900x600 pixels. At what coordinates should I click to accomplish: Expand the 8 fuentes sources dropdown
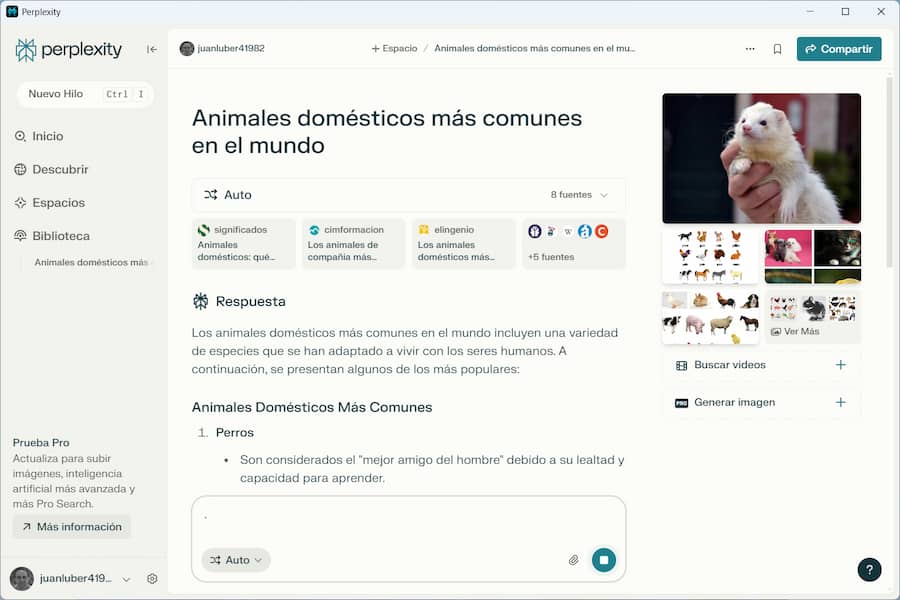[x=579, y=195]
